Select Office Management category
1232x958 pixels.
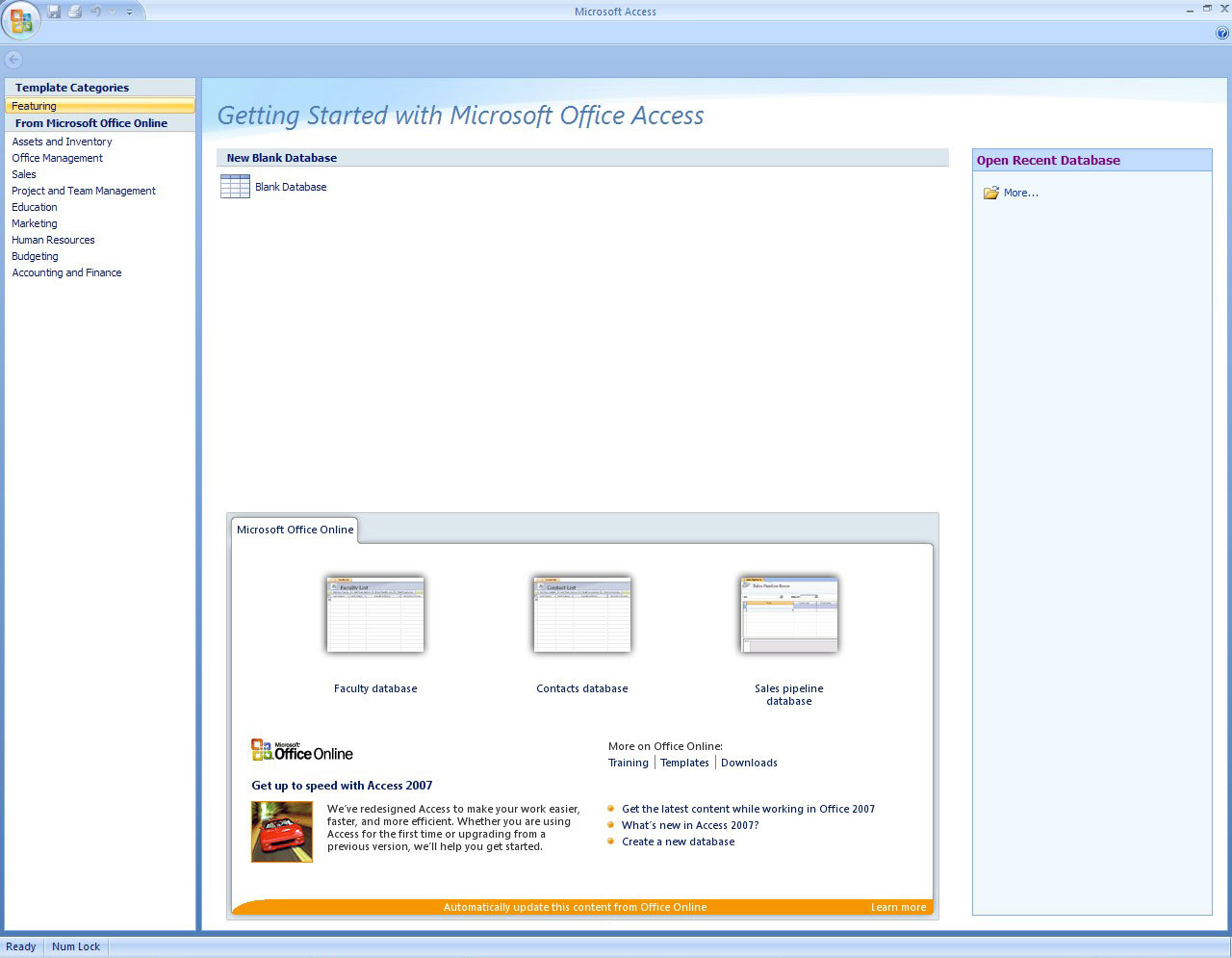(57, 158)
